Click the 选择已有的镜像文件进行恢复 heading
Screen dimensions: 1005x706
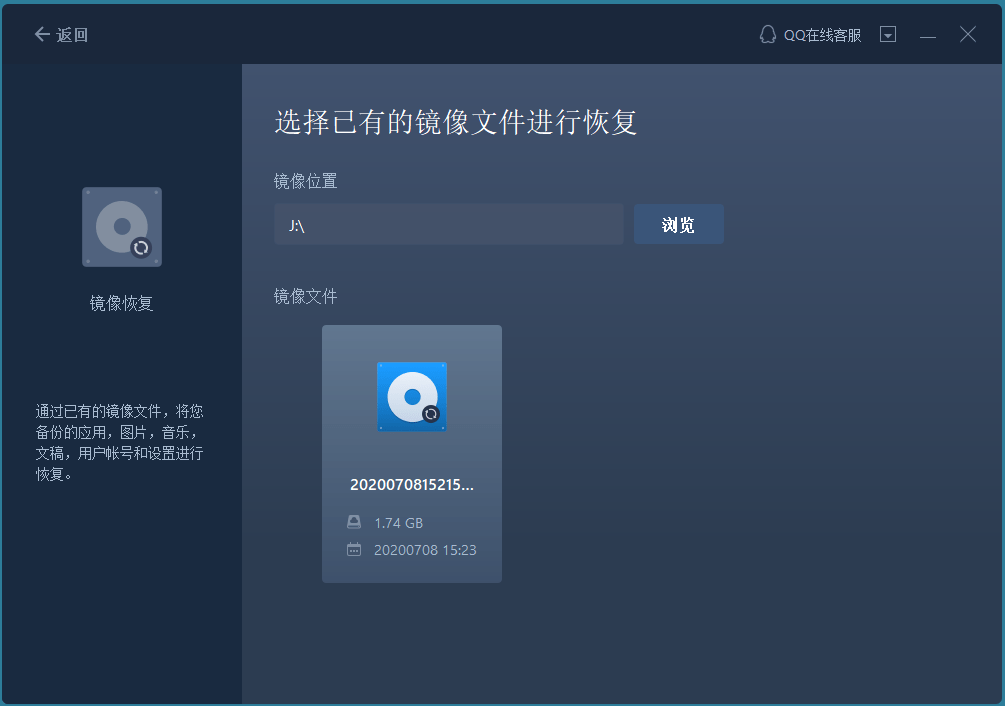(456, 123)
